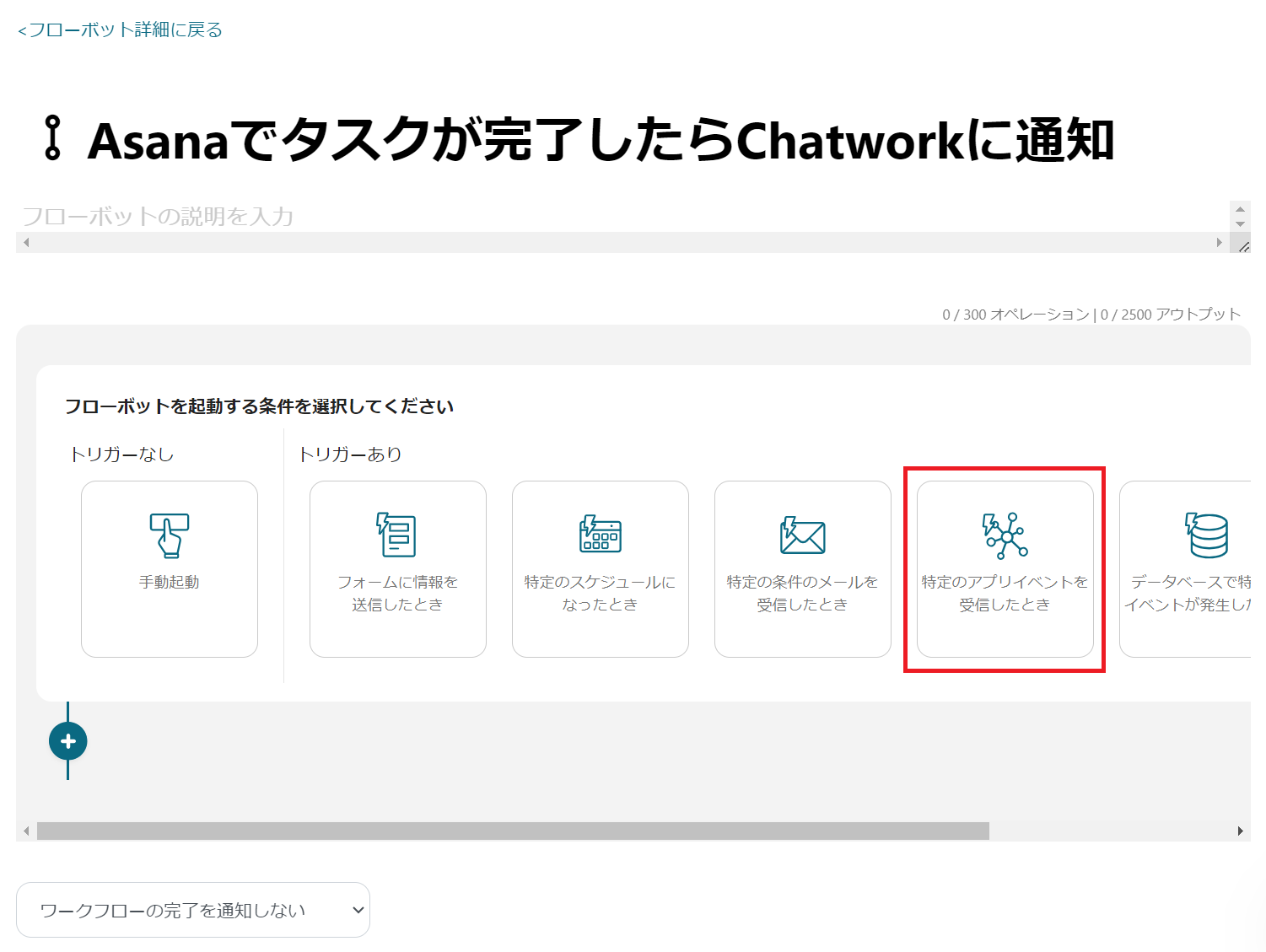The image size is (1266, 952).
Task: Click the schedule calendar trigger icon
Action: (x=601, y=534)
